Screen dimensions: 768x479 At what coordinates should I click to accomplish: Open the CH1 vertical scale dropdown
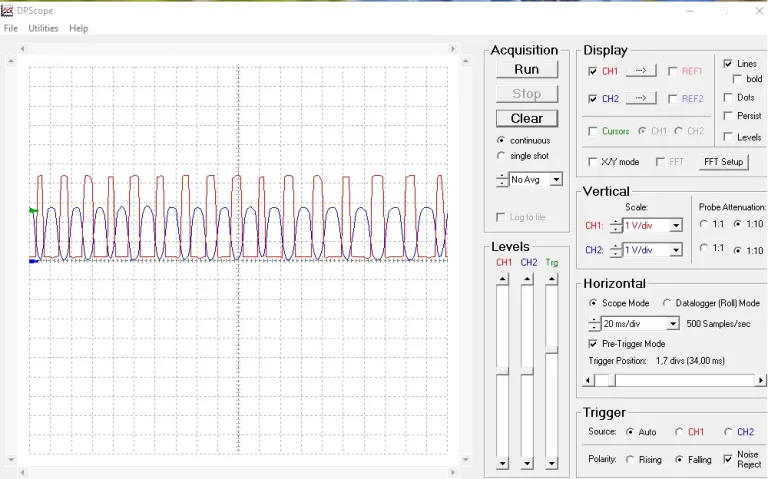coord(676,225)
